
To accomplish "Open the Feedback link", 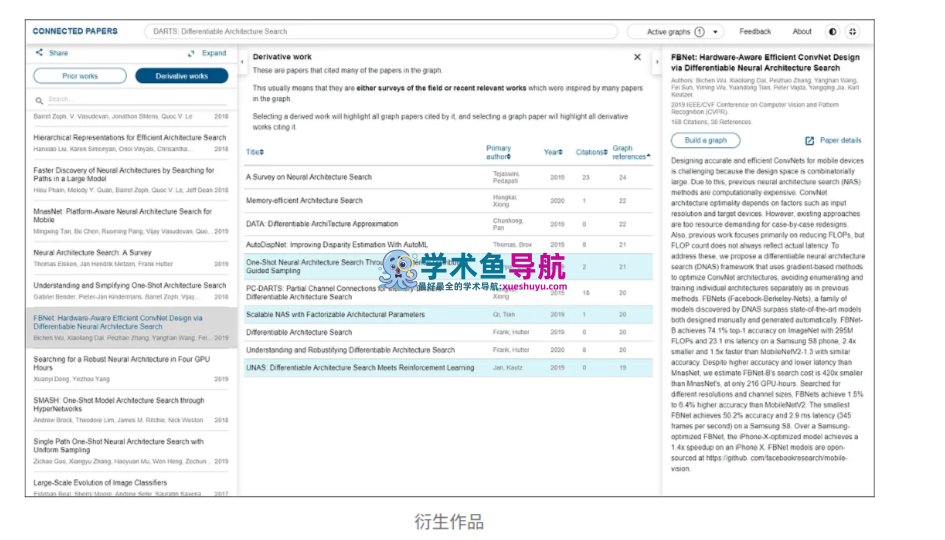I will tap(755, 32).
